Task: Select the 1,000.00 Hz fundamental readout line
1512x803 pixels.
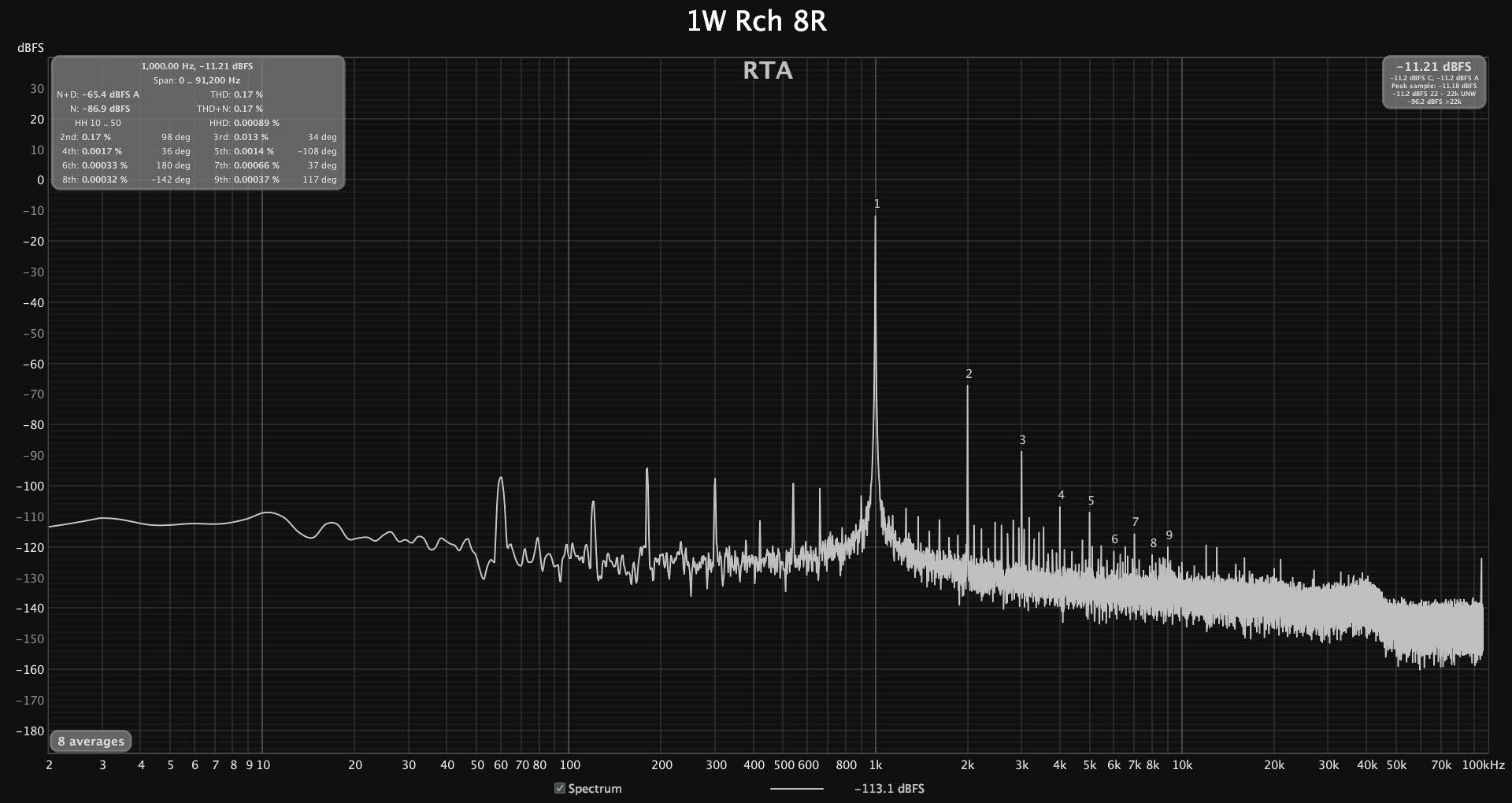Action: pyautogui.click(x=197, y=66)
